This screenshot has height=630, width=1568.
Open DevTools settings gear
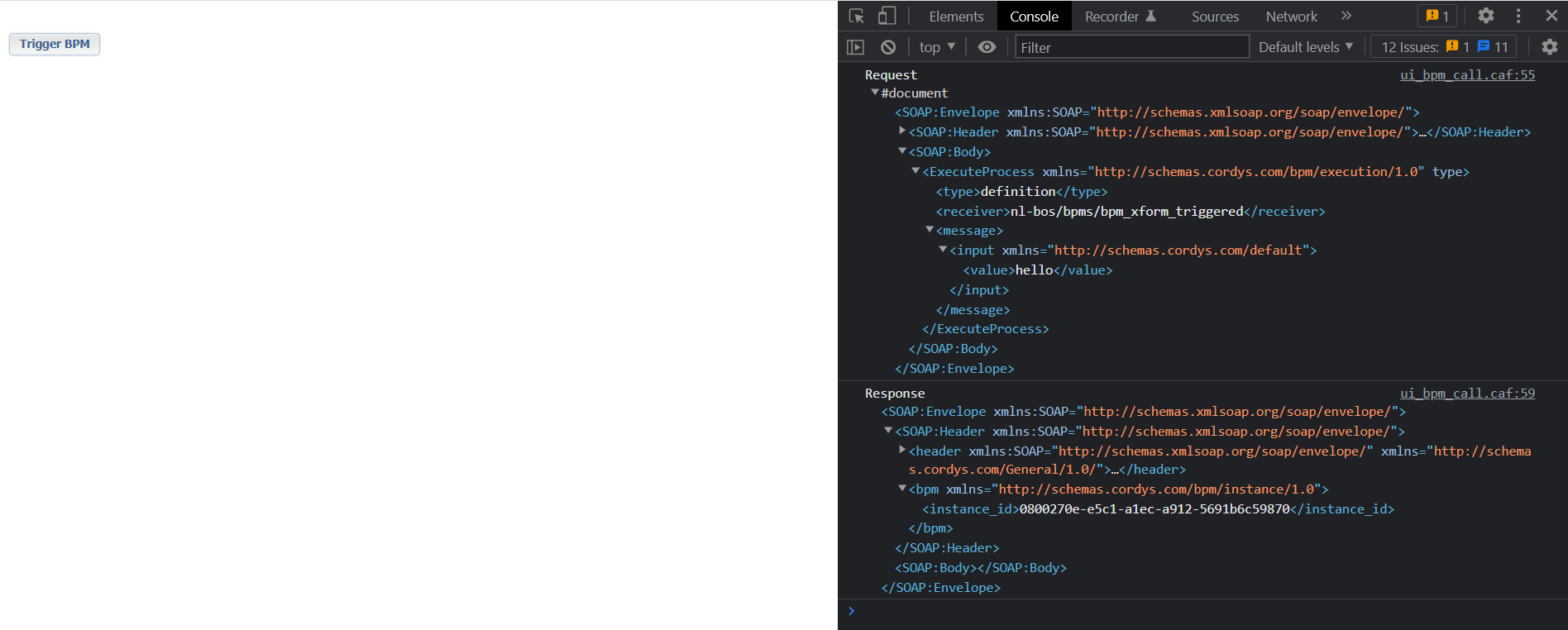[x=1485, y=16]
